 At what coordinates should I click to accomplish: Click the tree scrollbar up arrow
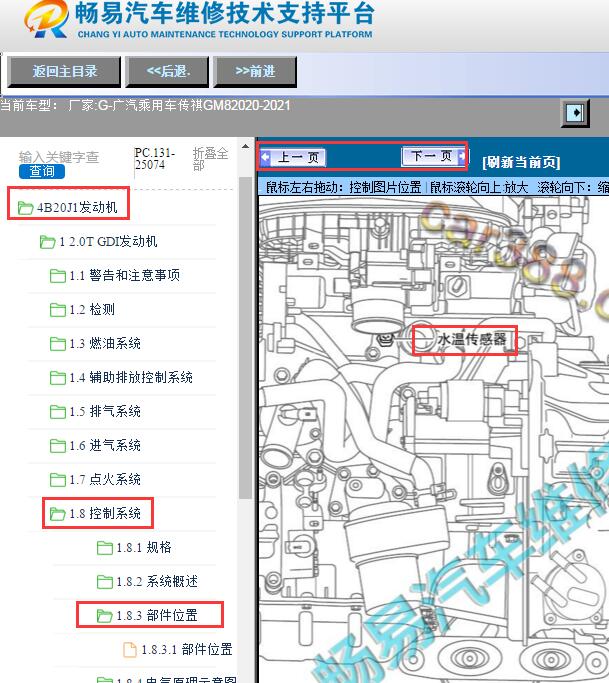245,147
